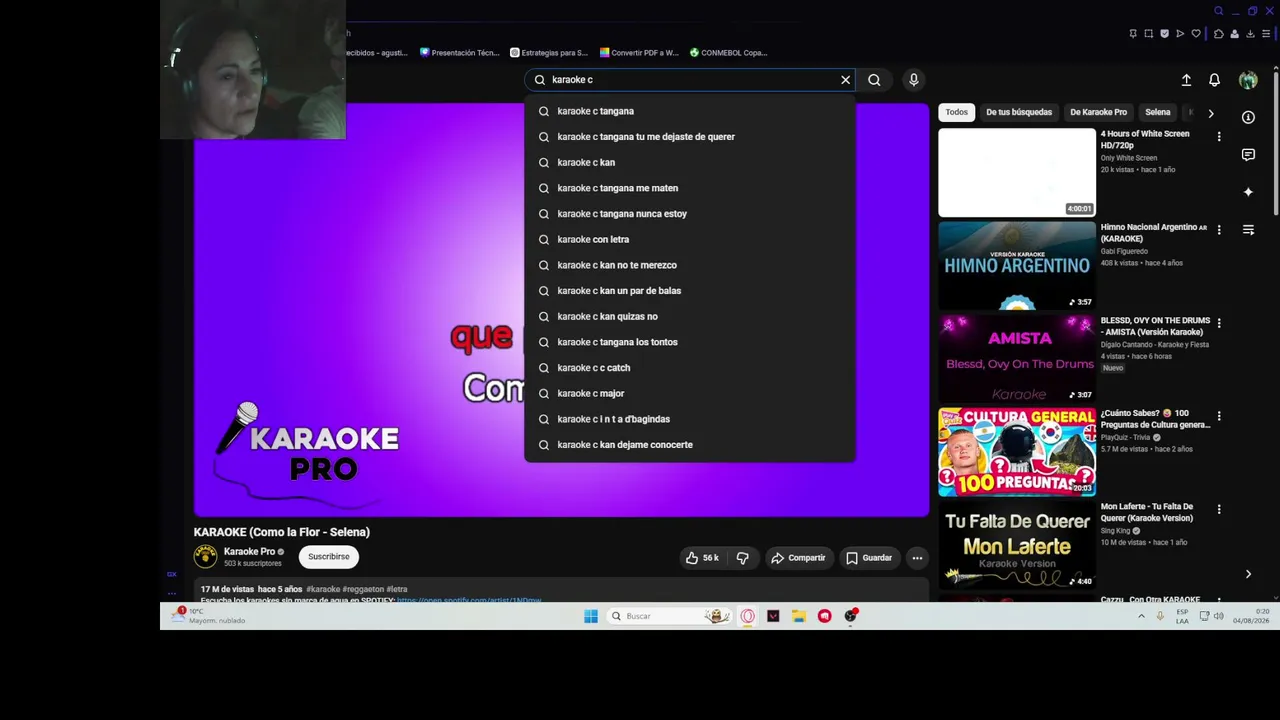Open the YouTube upload/create icon
The image size is (1280, 720).
coord(1186,80)
